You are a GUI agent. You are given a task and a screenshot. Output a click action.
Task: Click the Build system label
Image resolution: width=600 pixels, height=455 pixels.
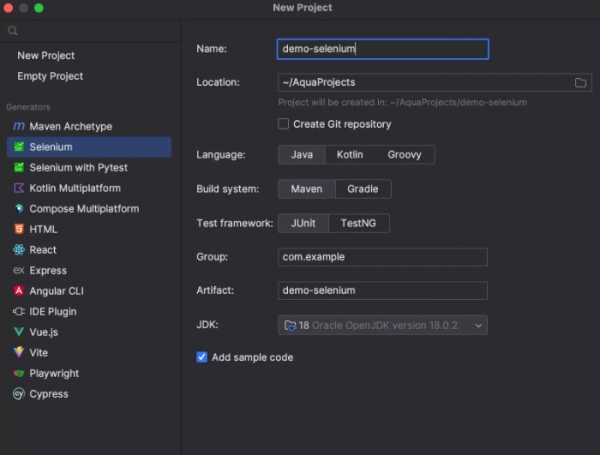(x=228, y=189)
